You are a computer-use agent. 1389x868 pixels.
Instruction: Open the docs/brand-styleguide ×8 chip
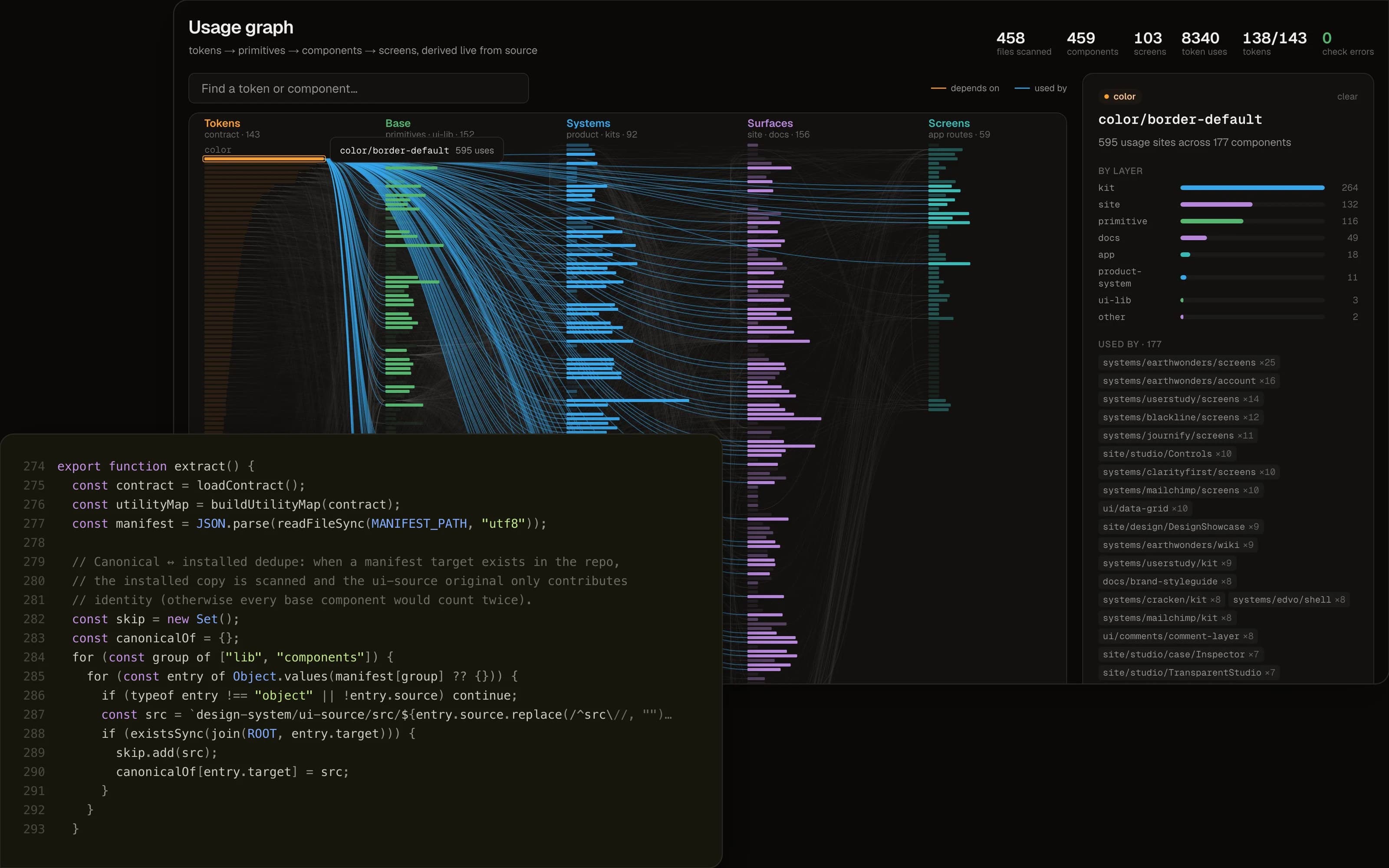[1167, 582]
